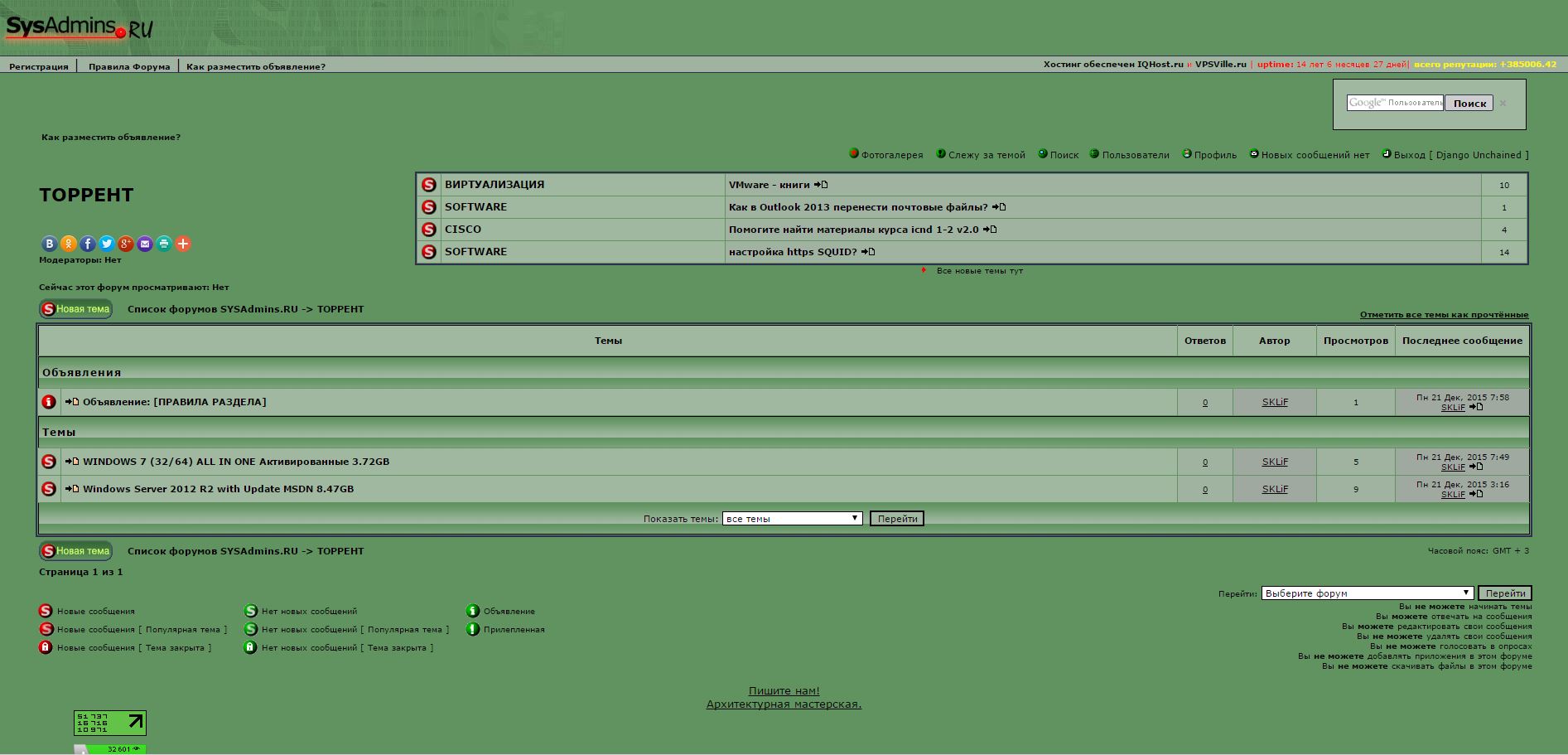
Task: Open the Фотогалерея link
Action: pos(892,155)
